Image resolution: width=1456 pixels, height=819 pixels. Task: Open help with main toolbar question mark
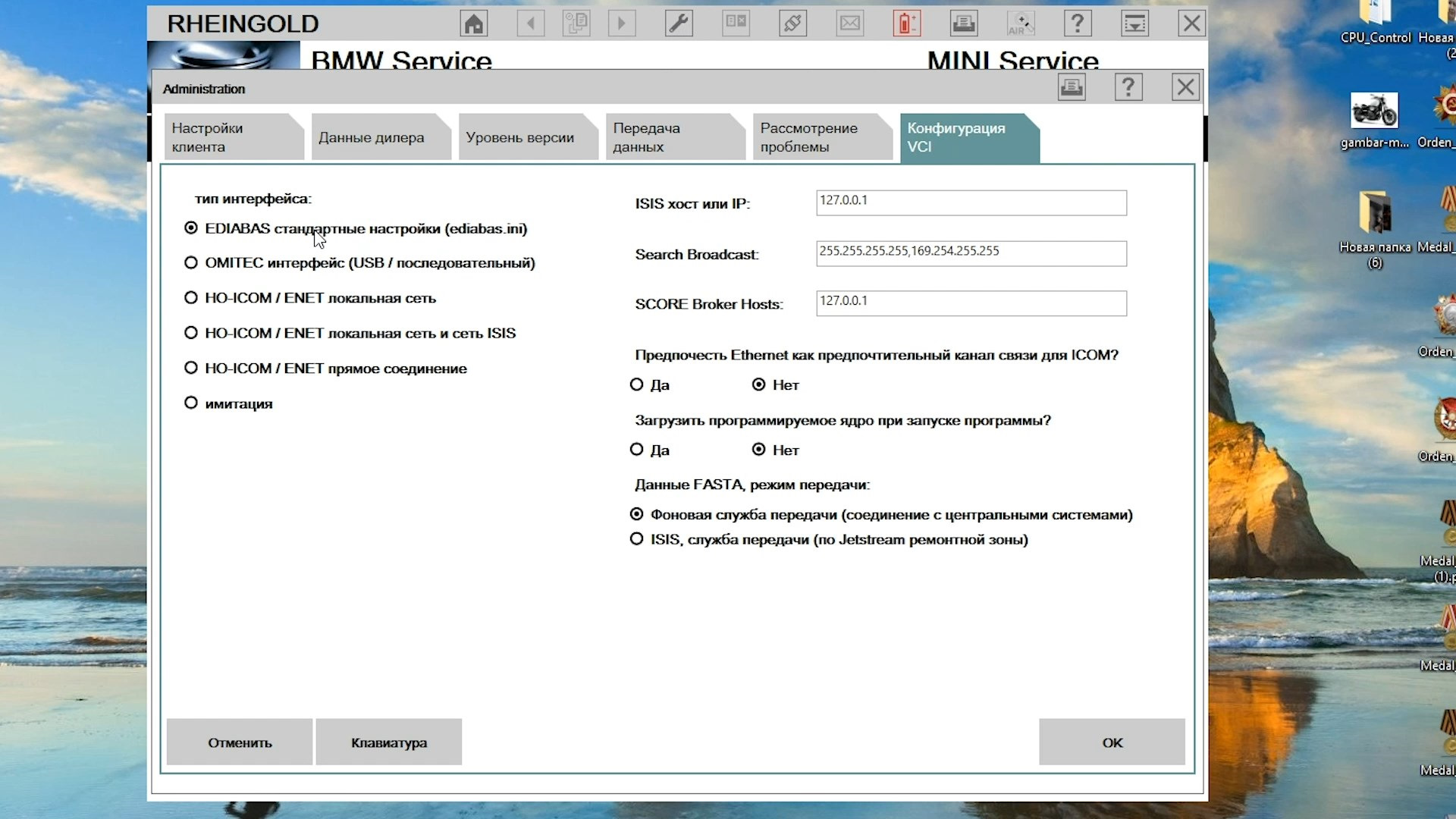click(1077, 24)
